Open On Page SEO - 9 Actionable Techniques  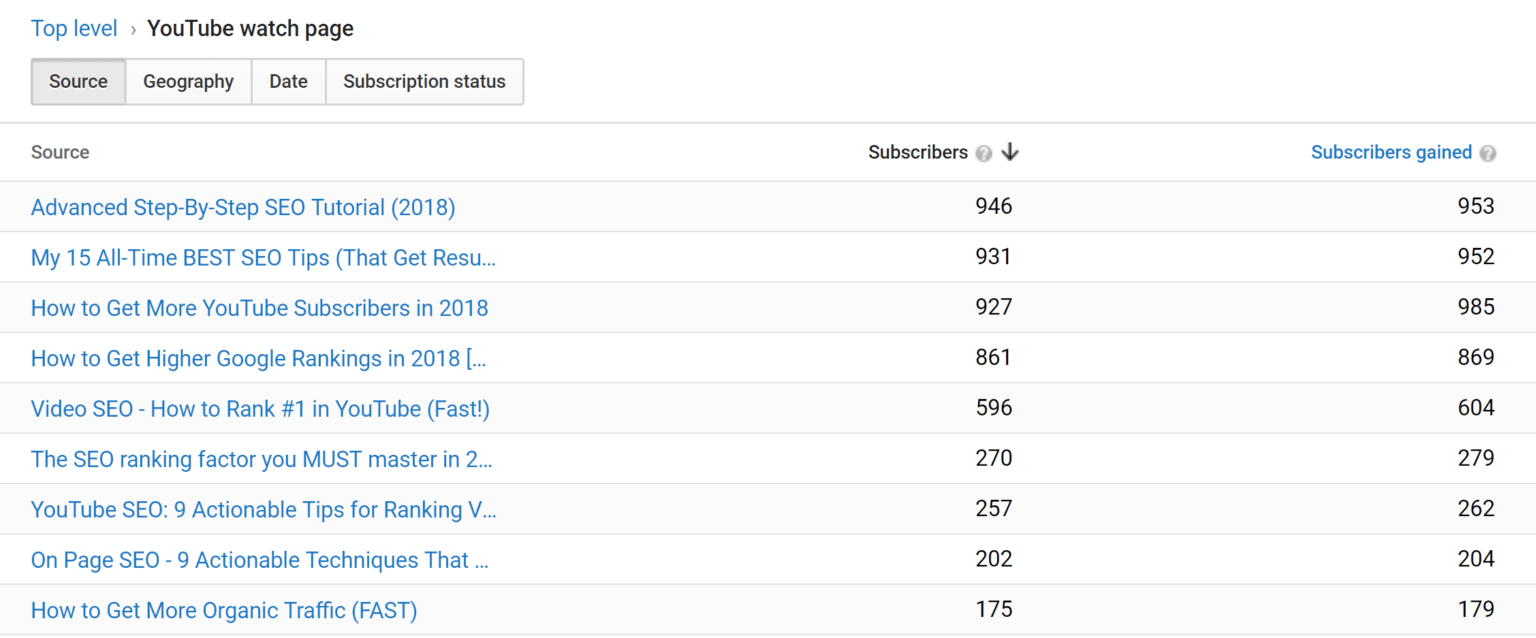(x=259, y=559)
